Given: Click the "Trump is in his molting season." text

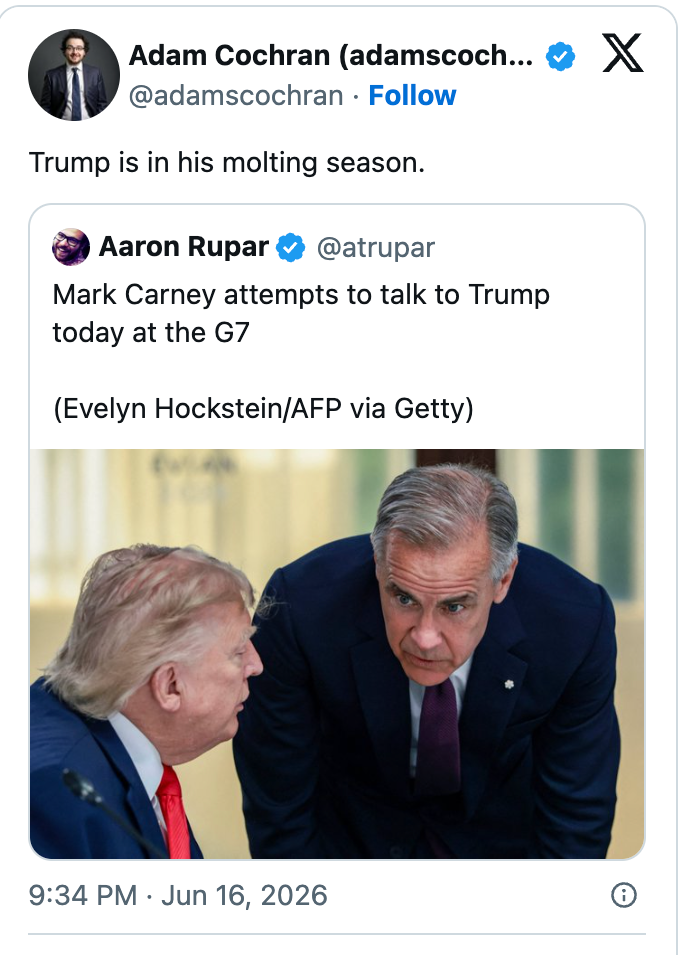Looking at the screenshot, I should [227, 163].
